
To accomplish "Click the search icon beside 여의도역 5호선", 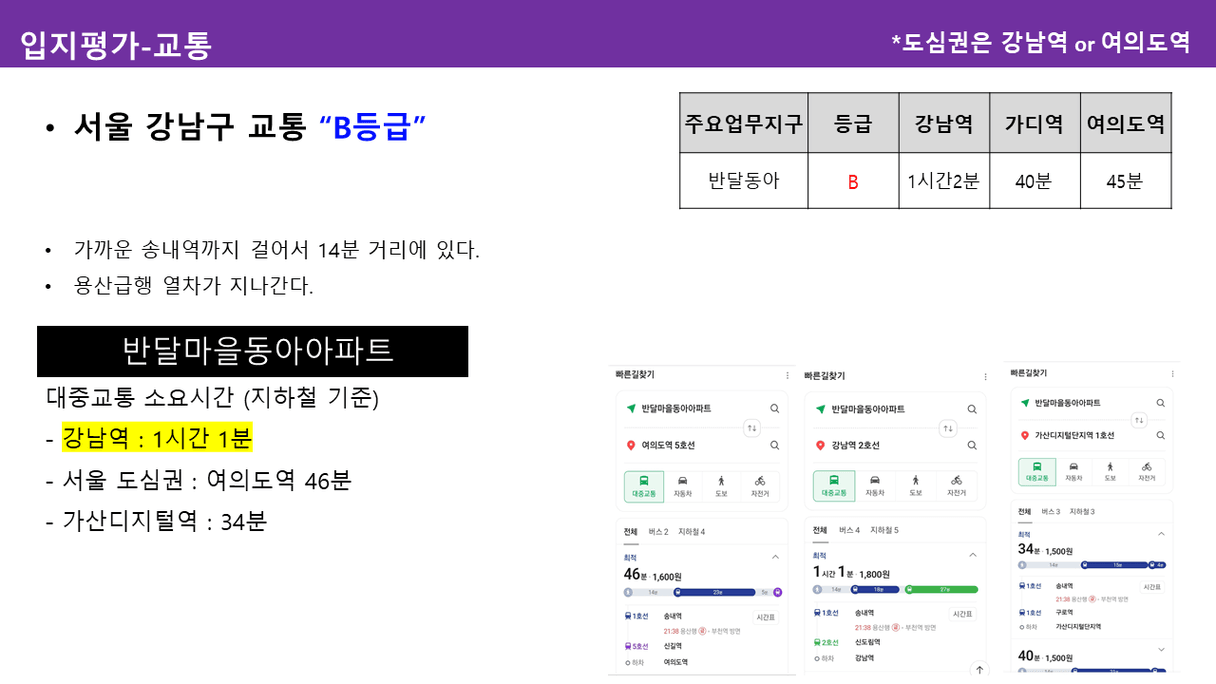I will point(775,445).
